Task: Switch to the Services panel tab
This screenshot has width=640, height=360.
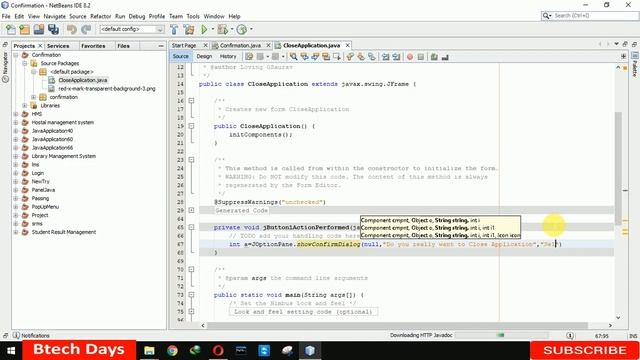Action: 58,46
